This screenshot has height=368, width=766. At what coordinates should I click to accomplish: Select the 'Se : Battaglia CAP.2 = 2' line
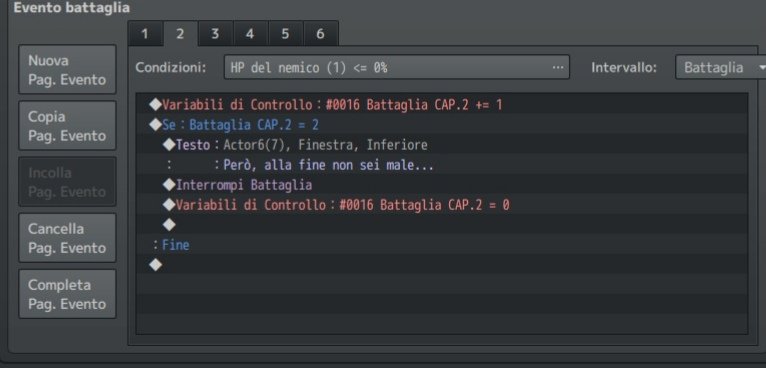point(442,125)
